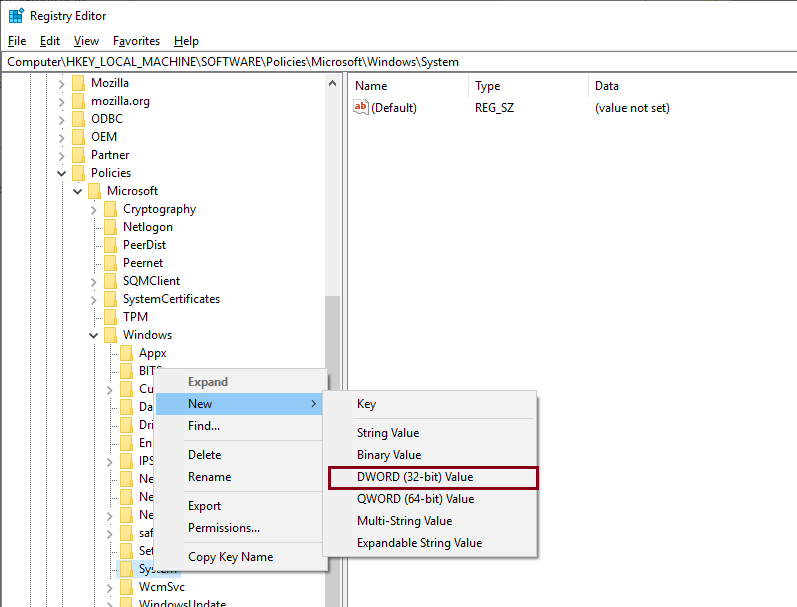
Task: Click the mozilla.org folder icon
Action: click(78, 101)
